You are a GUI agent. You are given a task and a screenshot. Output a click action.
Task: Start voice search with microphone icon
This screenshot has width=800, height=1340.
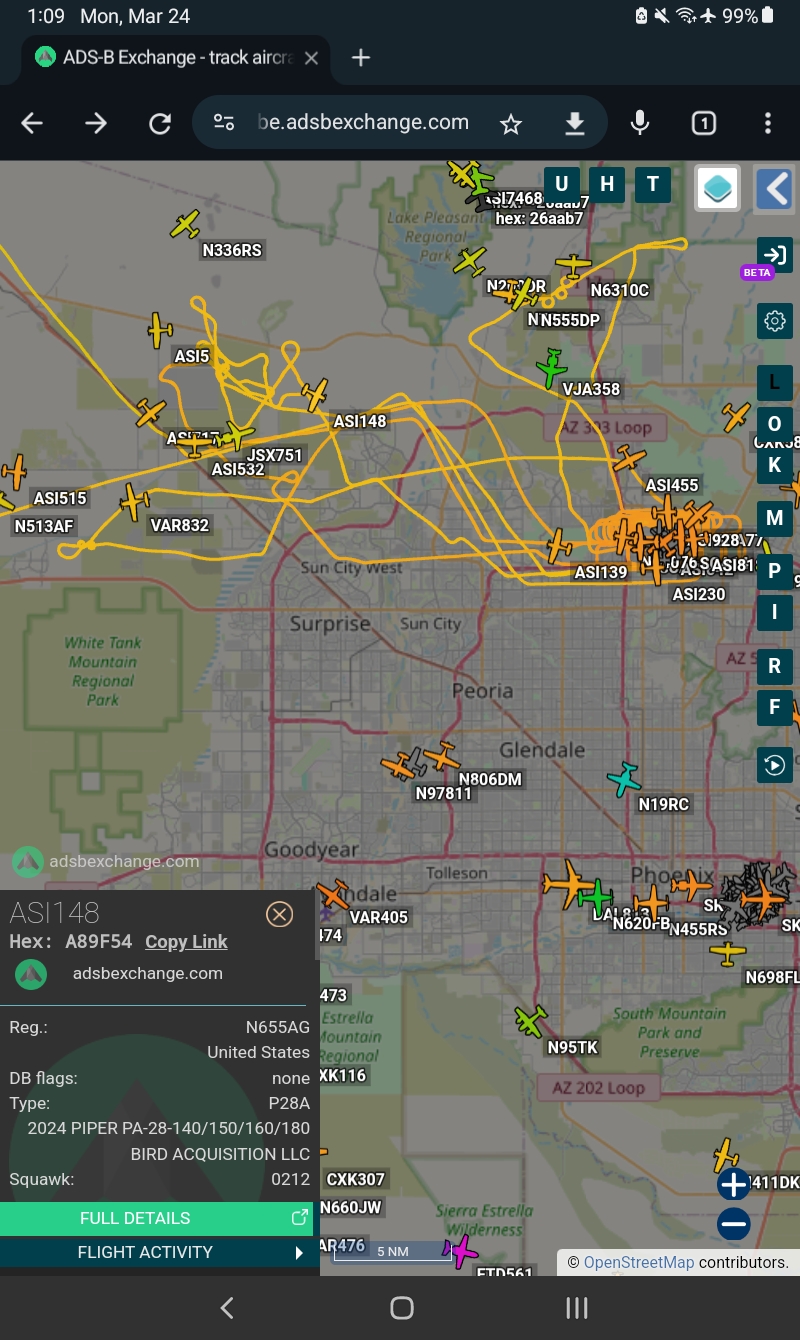click(640, 123)
